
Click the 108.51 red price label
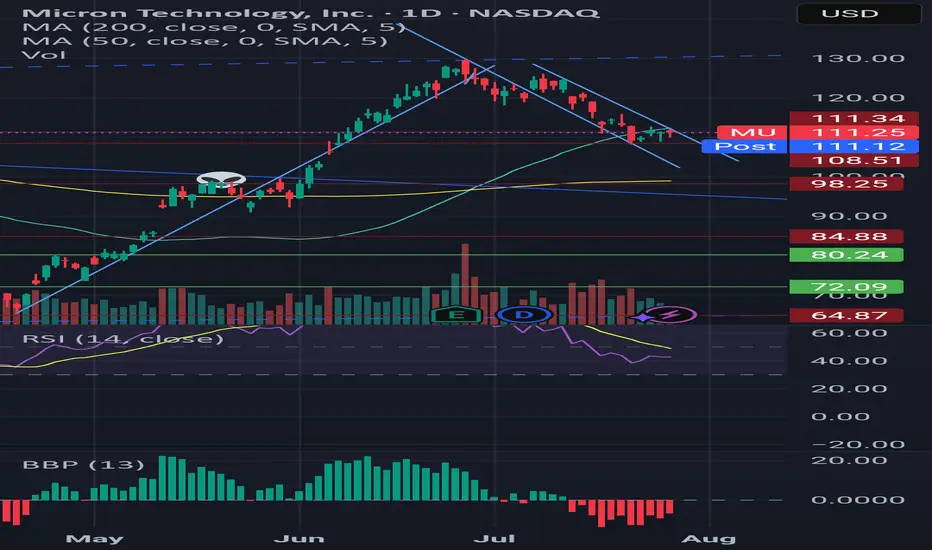tap(854, 160)
